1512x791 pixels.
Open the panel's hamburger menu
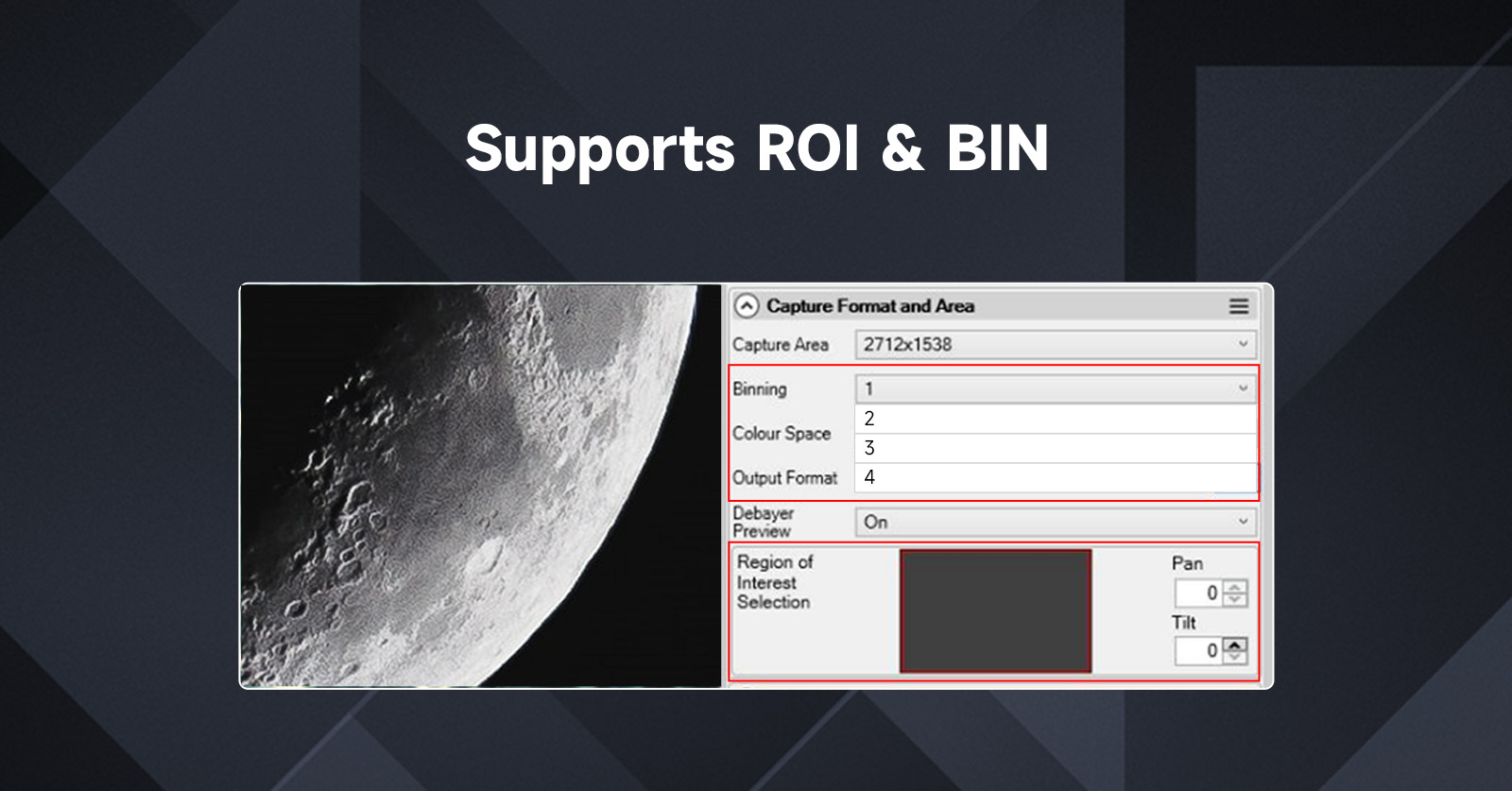pos(1238,306)
